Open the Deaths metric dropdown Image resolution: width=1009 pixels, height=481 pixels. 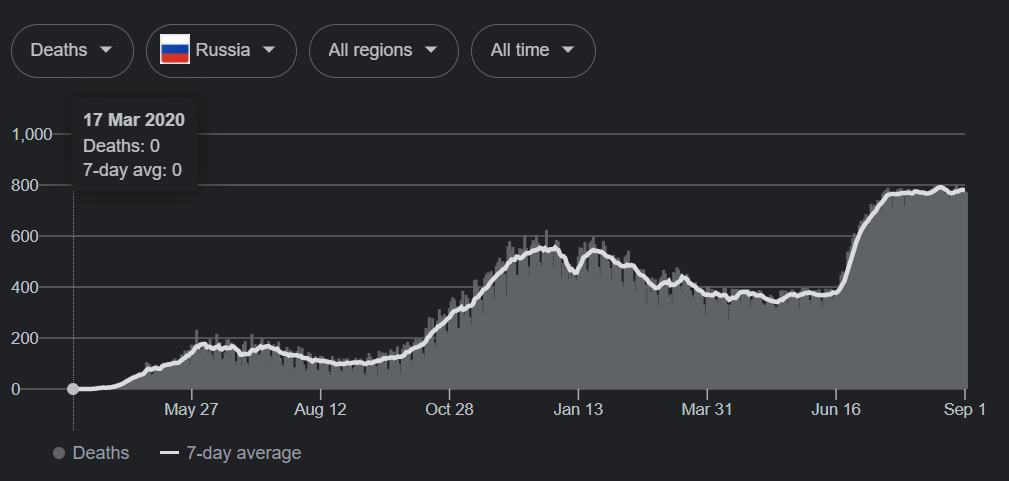tap(72, 50)
